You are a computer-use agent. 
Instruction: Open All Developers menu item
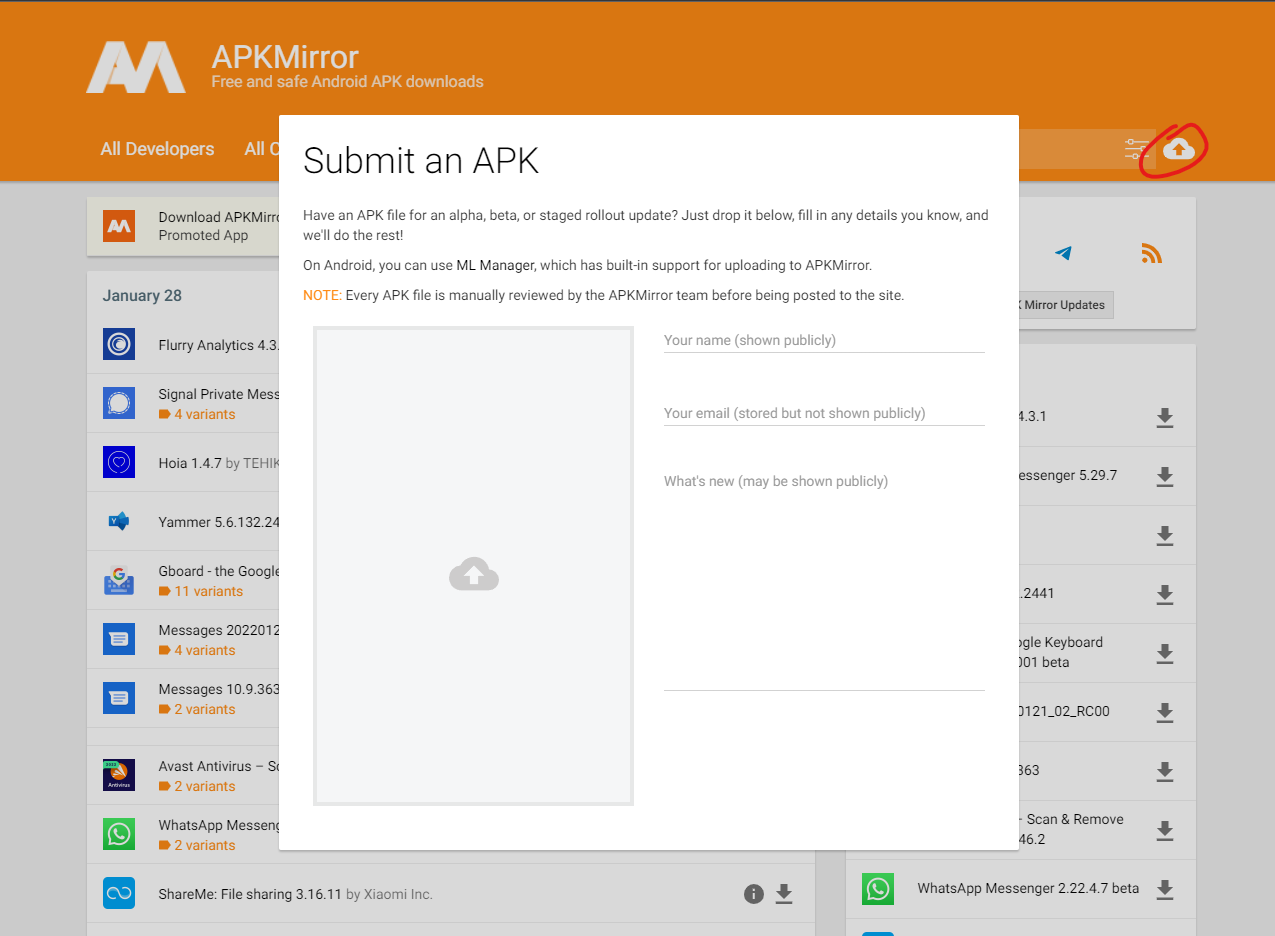[x=157, y=149]
